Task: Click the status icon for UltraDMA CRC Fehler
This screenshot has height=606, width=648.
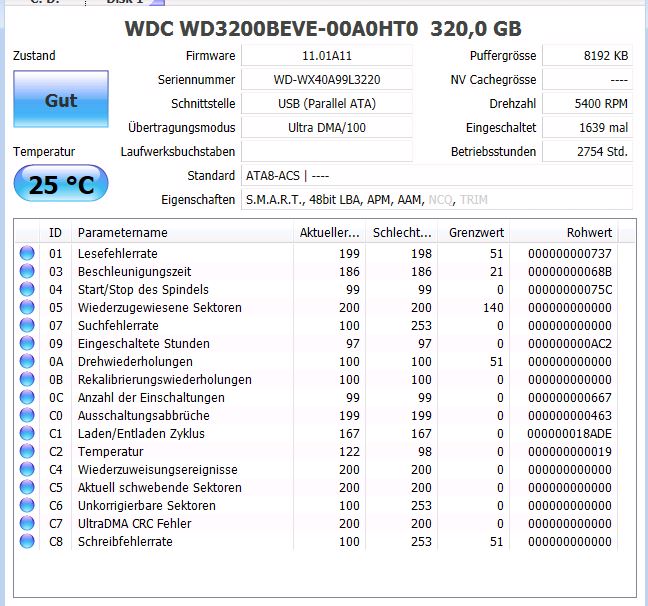Action: [27, 523]
